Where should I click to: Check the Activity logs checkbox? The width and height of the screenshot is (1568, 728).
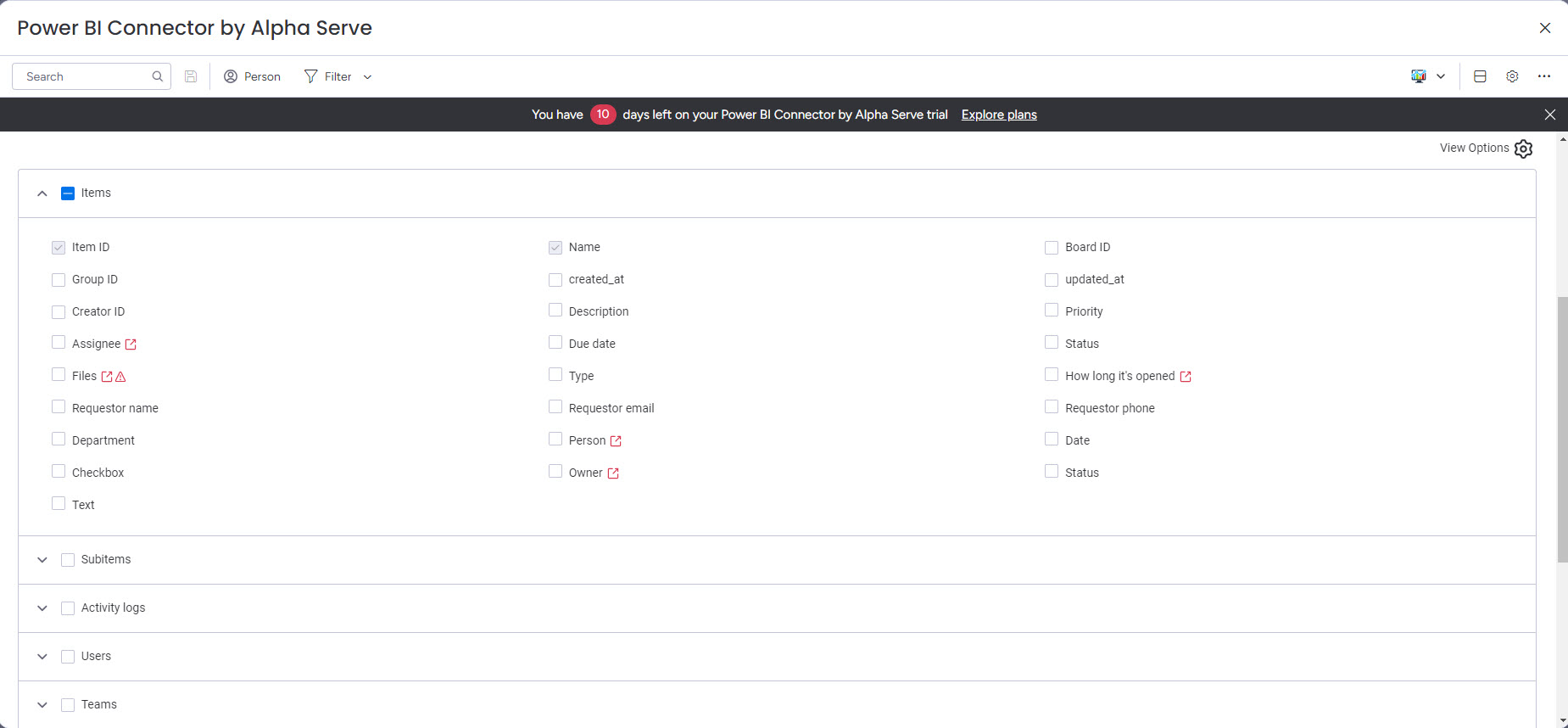click(x=68, y=608)
